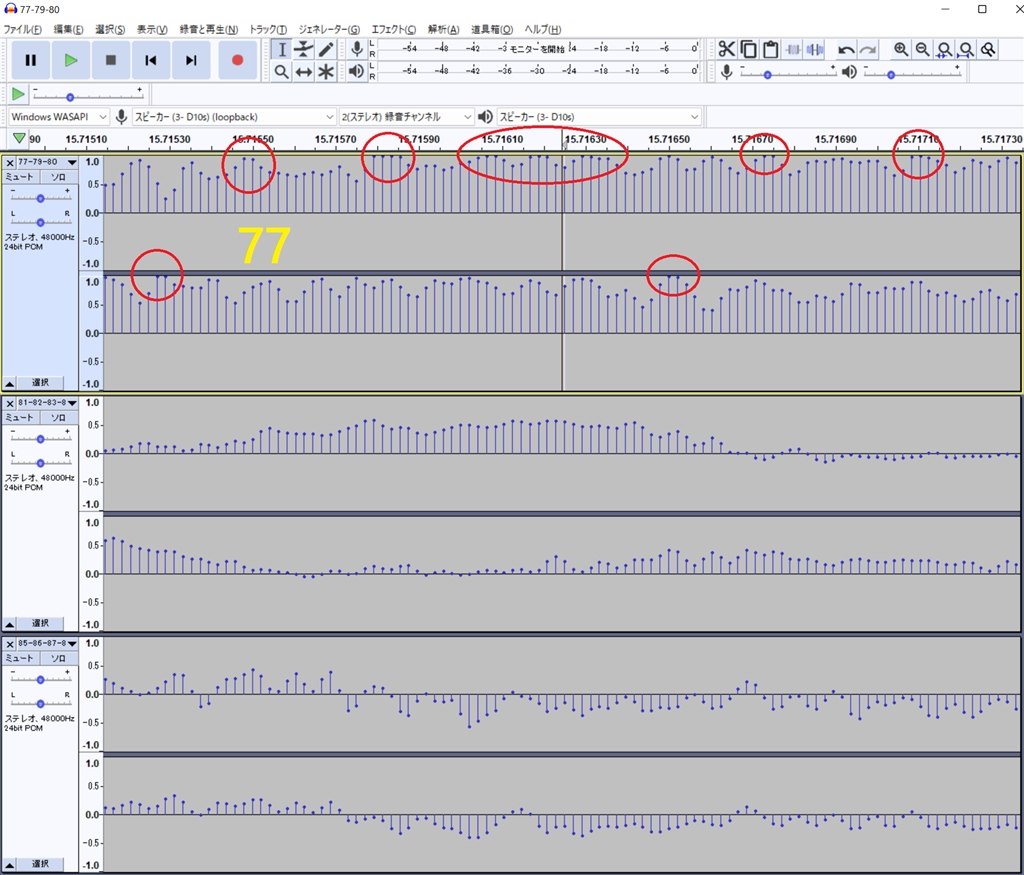Click the Cut scissors icon

click(726, 49)
